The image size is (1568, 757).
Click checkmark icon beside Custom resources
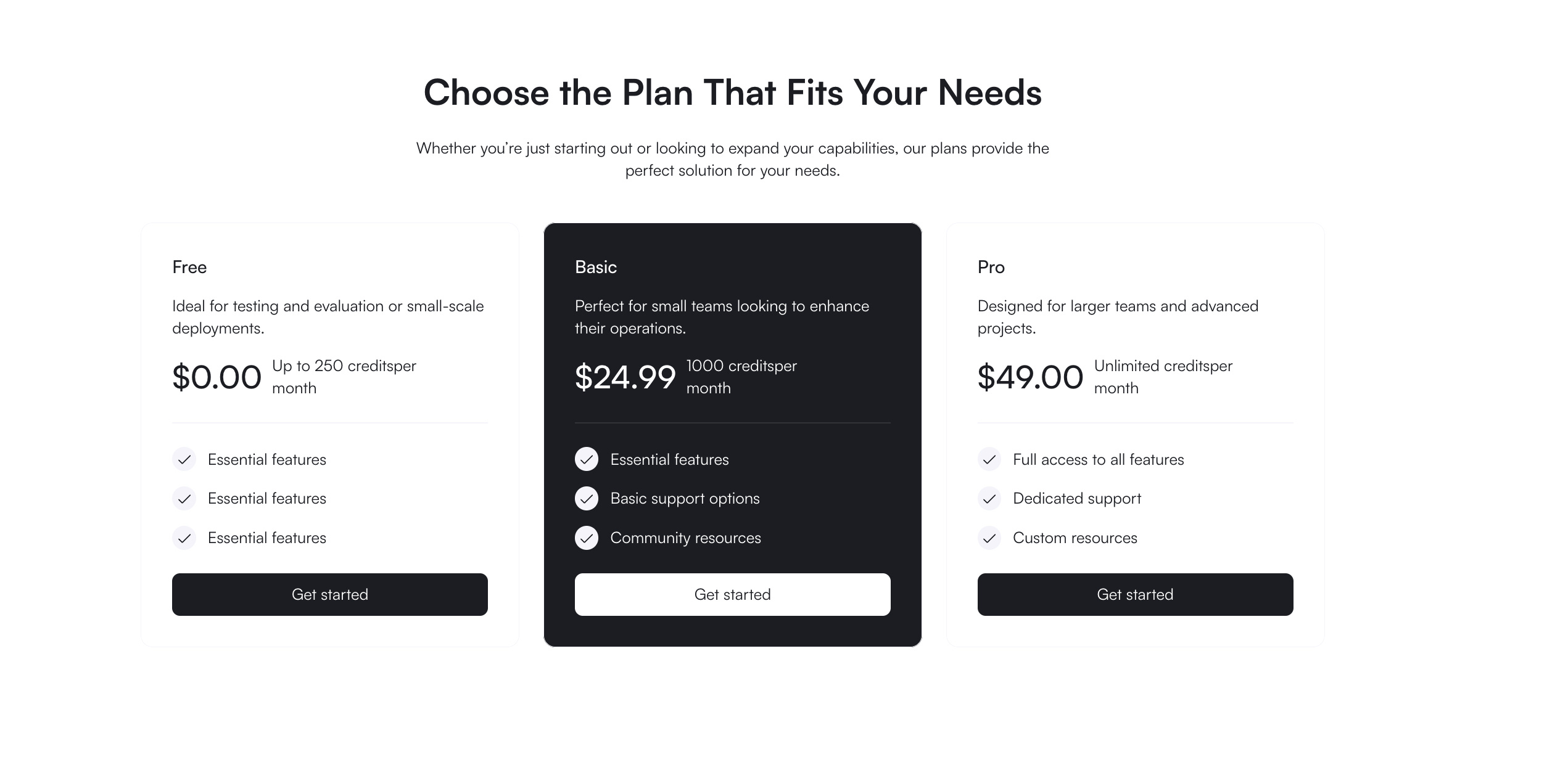coord(989,538)
